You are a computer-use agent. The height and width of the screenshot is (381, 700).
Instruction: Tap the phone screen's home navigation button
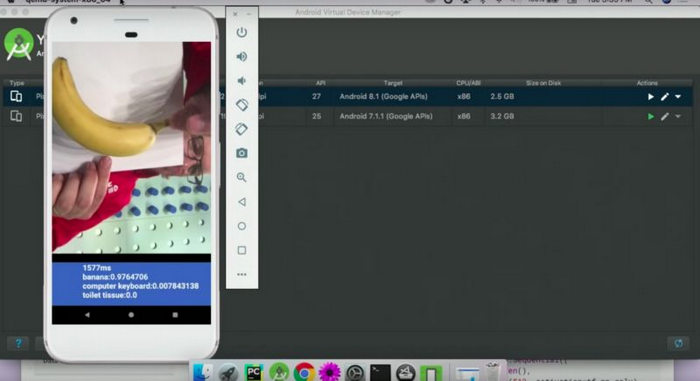[x=131, y=315]
